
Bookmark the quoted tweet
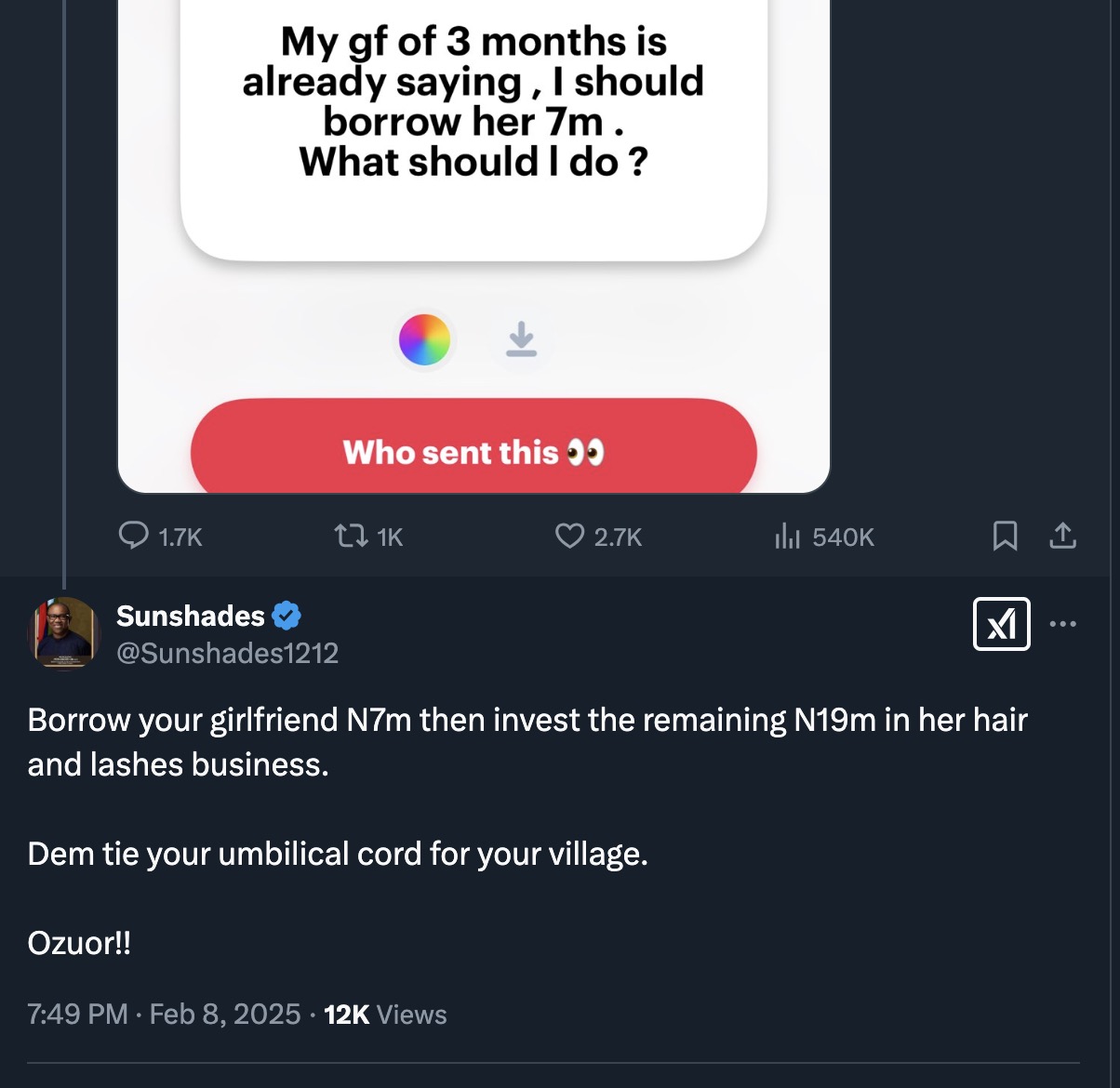(x=1005, y=536)
